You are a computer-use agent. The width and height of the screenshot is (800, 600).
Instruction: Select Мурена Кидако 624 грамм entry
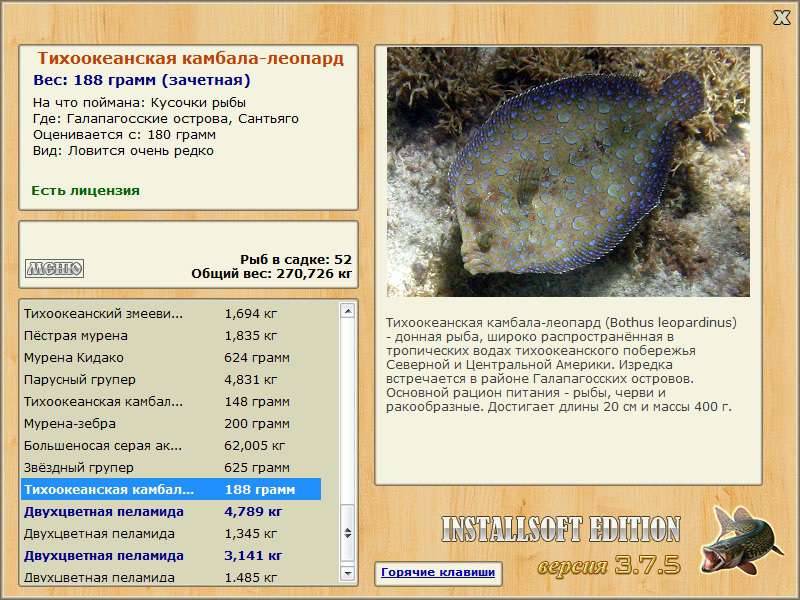171,358
